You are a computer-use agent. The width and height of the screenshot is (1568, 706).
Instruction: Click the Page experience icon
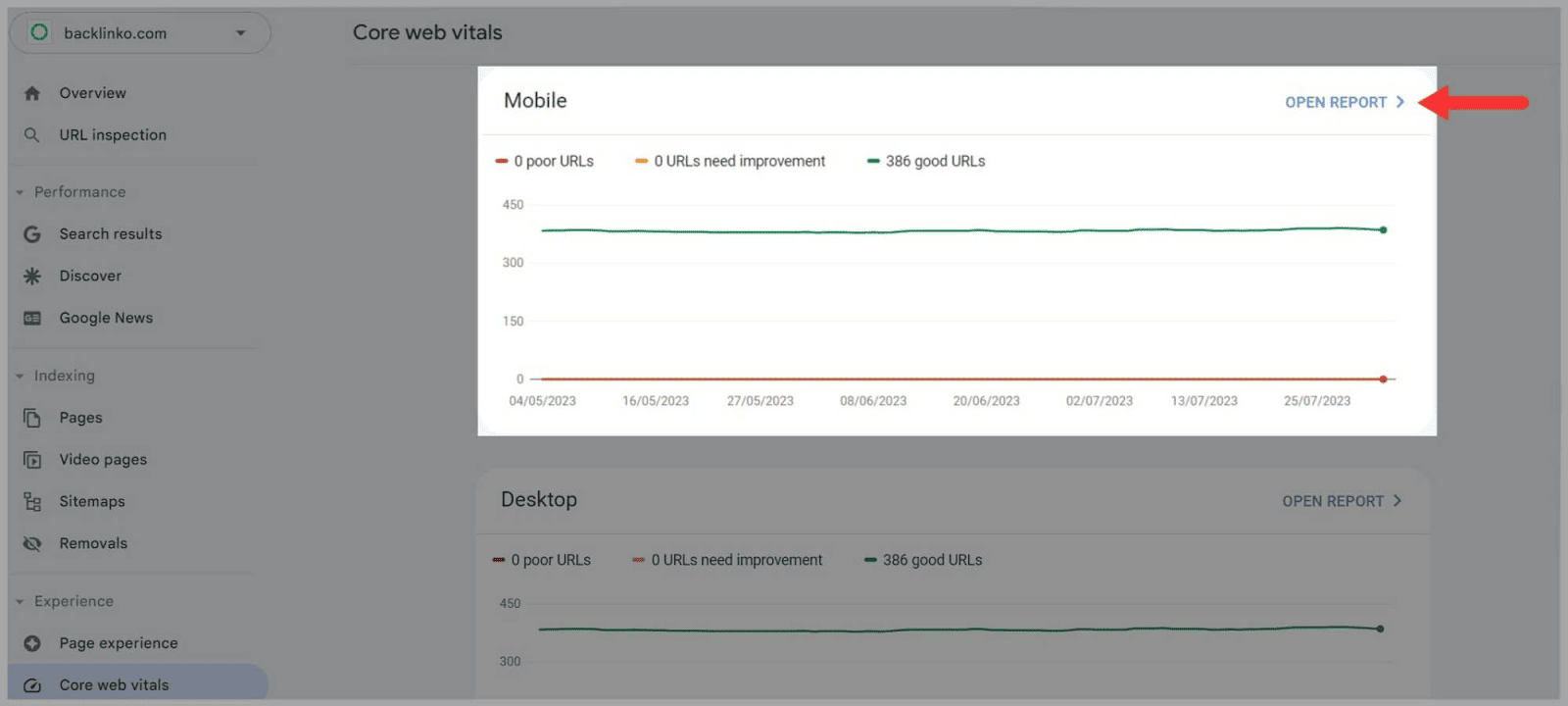[32, 643]
